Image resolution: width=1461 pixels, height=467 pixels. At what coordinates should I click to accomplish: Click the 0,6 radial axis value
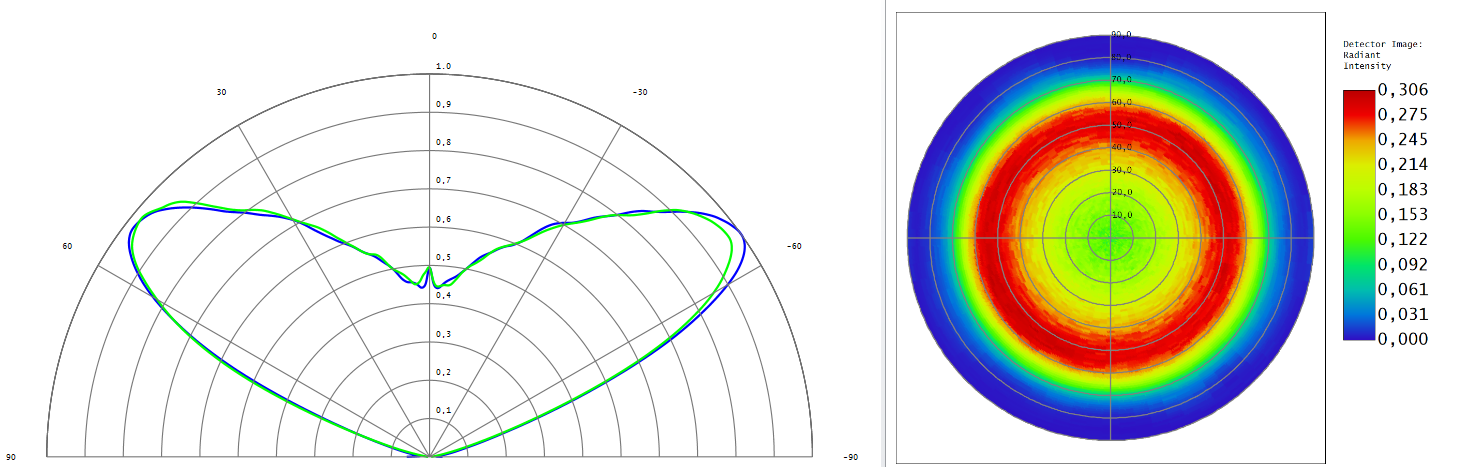coord(443,220)
